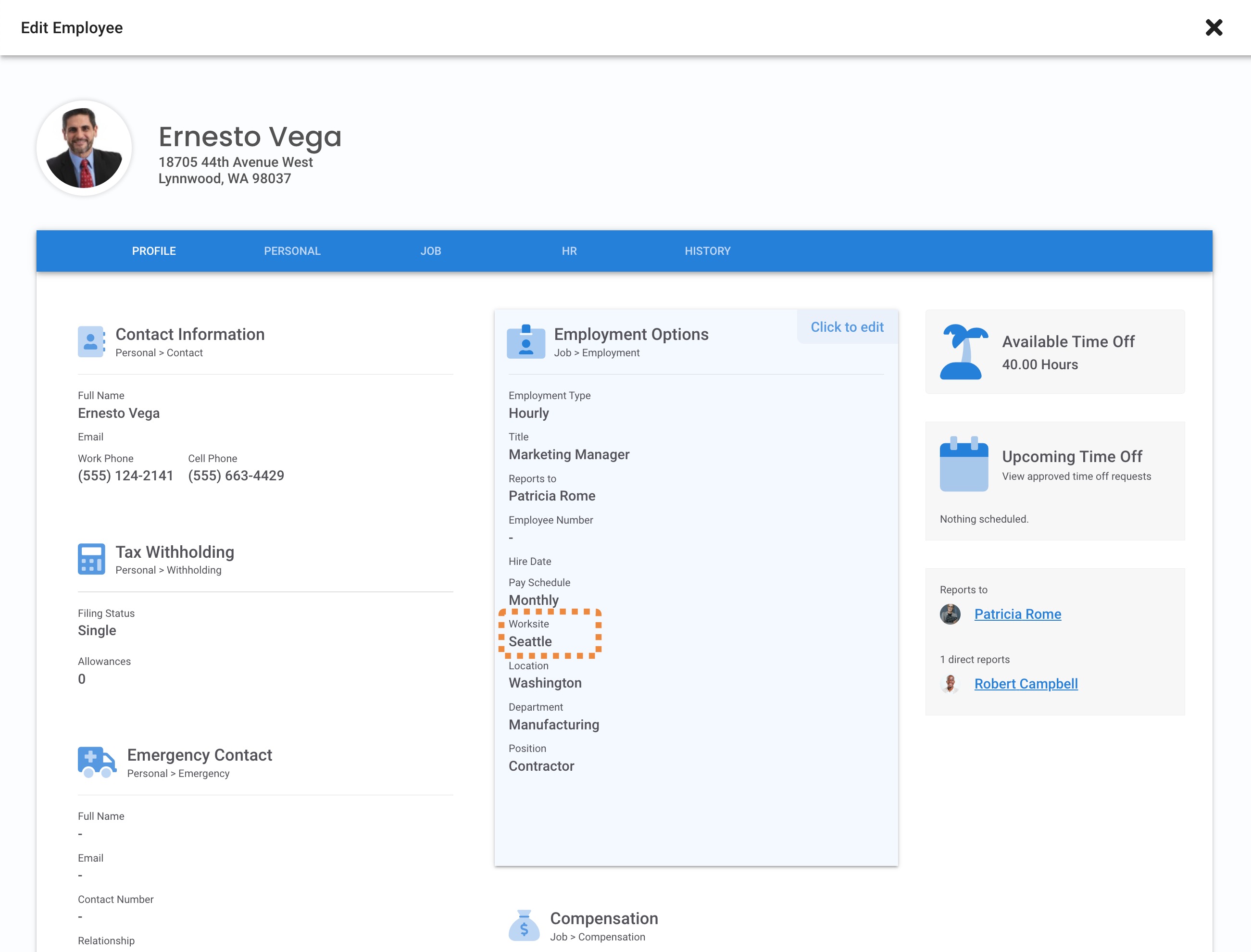View the HISTORY tab
Image resolution: width=1251 pixels, height=952 pixels.
pyautogui.click(x=708, y=251)
